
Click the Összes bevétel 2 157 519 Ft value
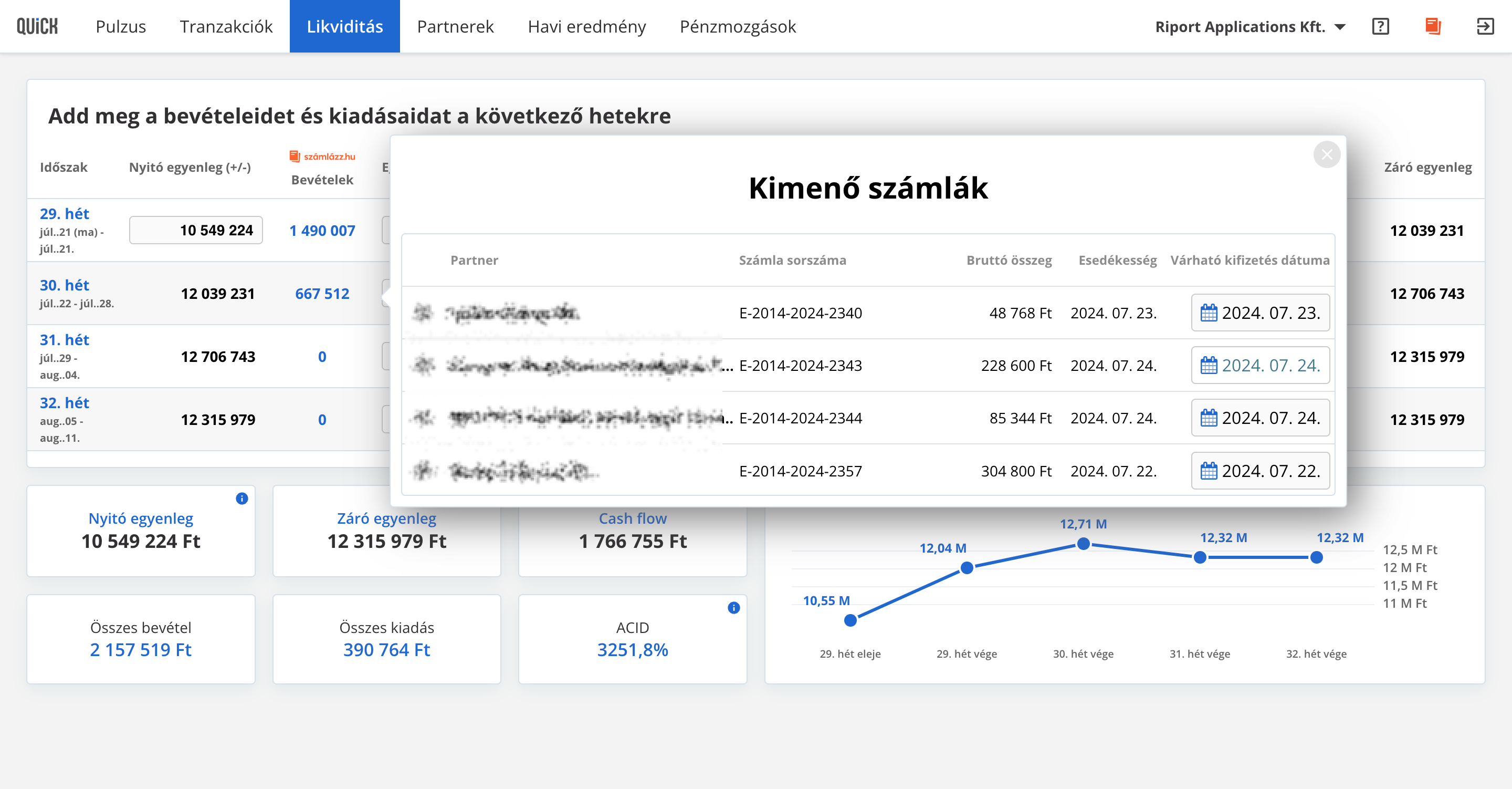pyautogui.click(x=141, y=650)
